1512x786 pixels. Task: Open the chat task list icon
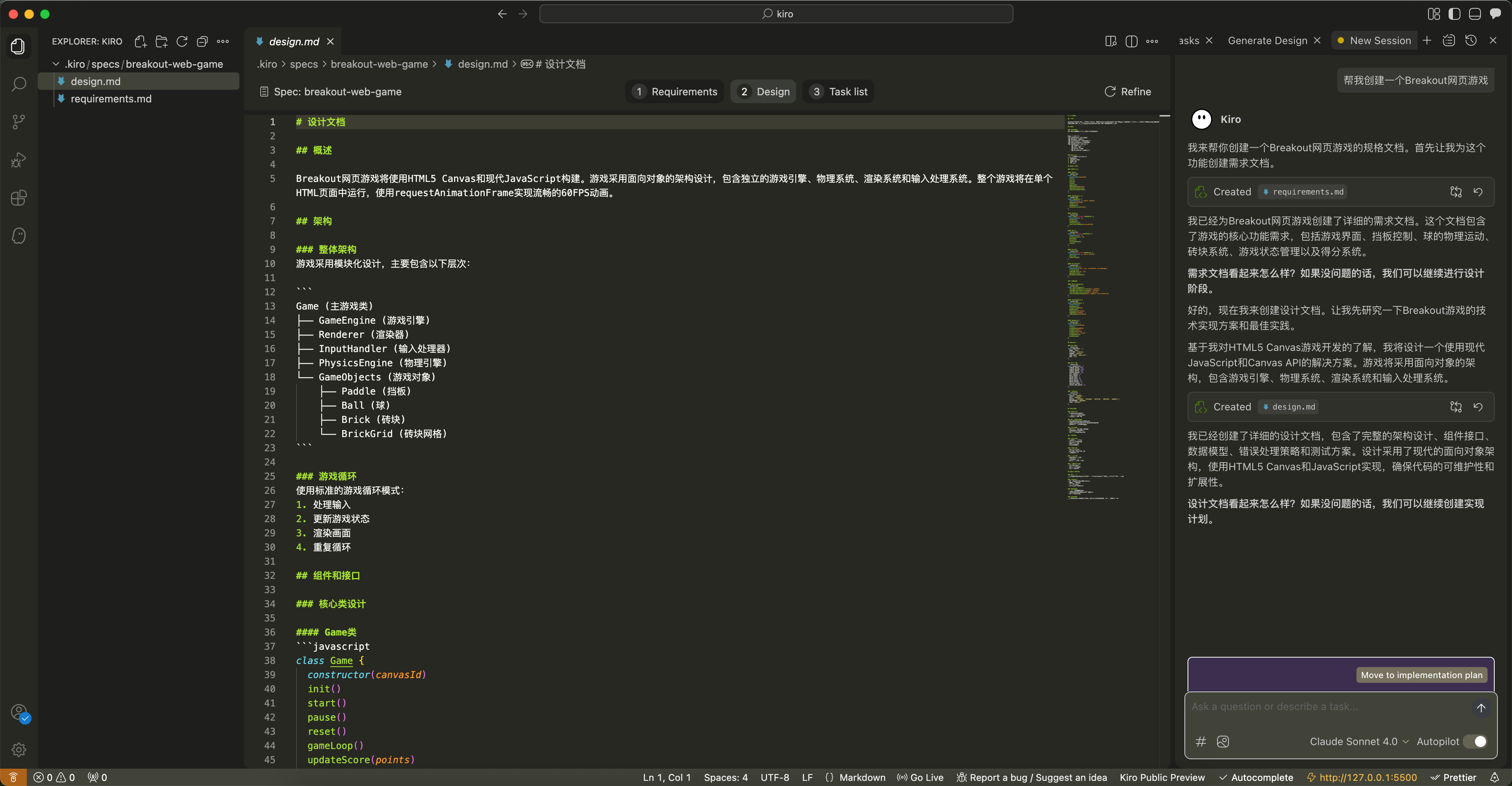[1449, 40]
